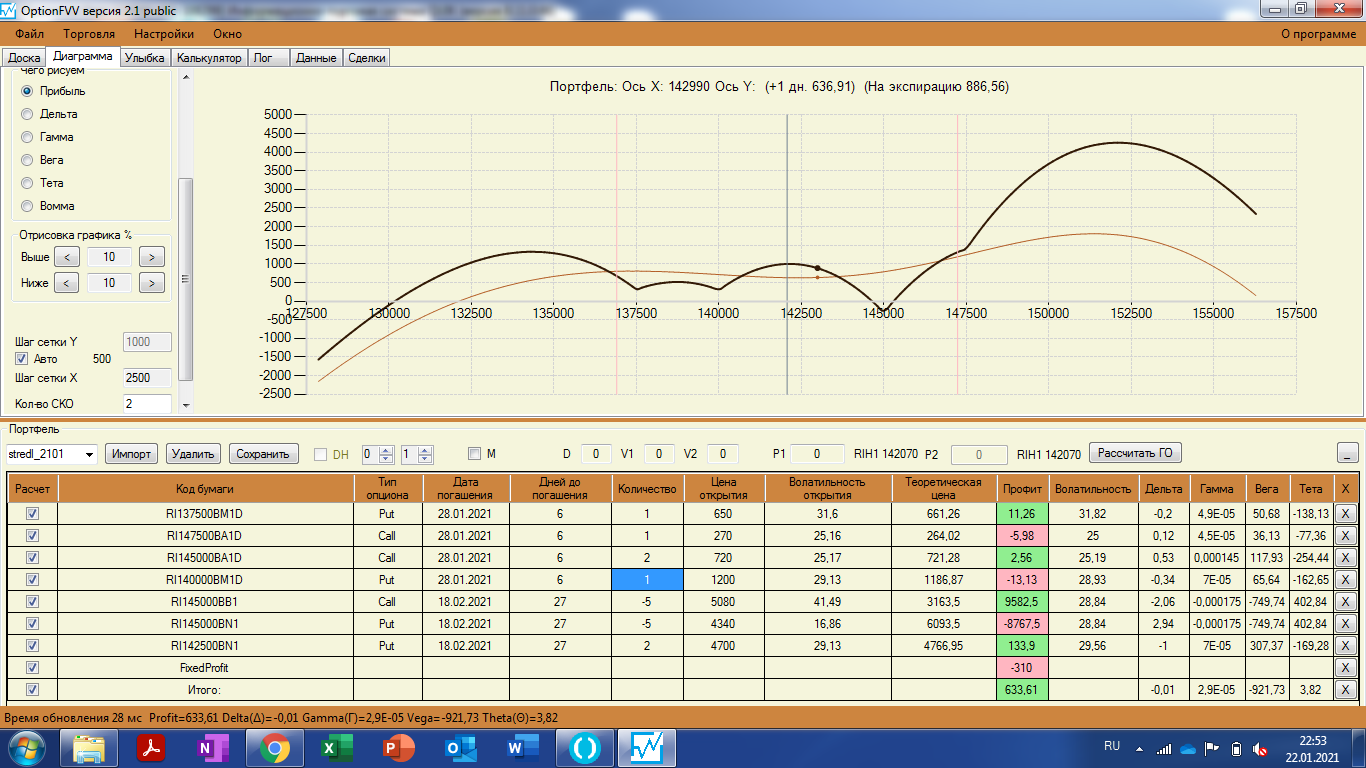This screenshot has width=1366, height=768.
Task: Choose the Гамма chart option
Action: [27, 137]
